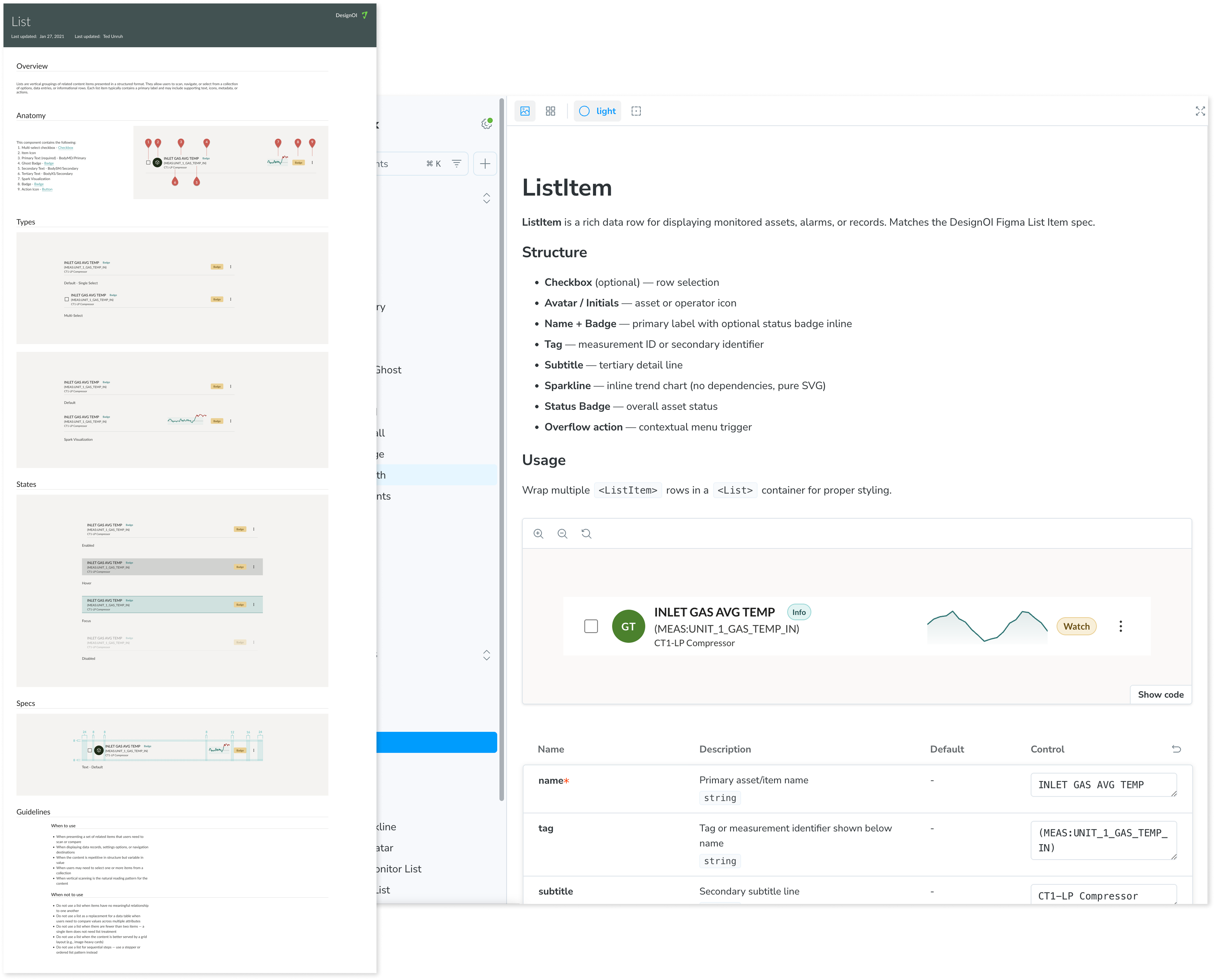
Task: Enable the dashed outline tool icon
Action: pyautogui.click(x=636, y=111)
